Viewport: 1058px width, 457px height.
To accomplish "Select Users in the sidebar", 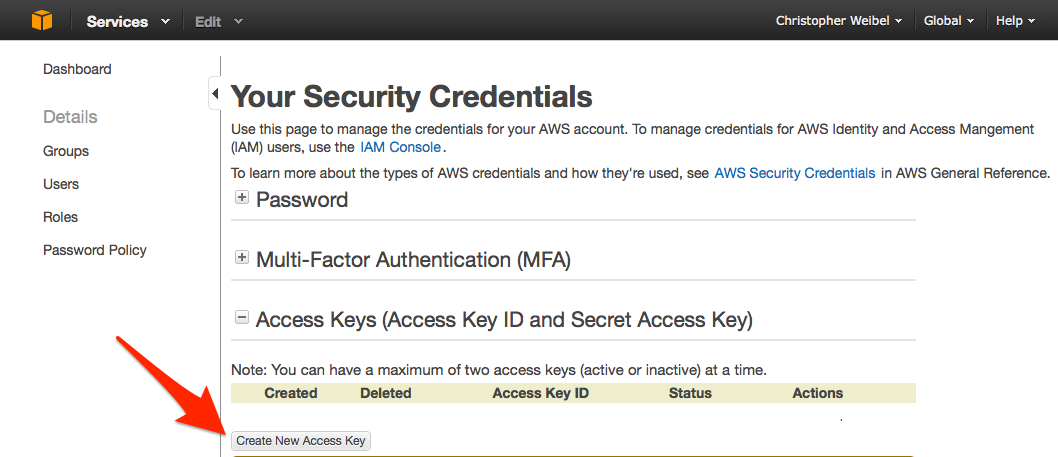I will coord(61,184).
